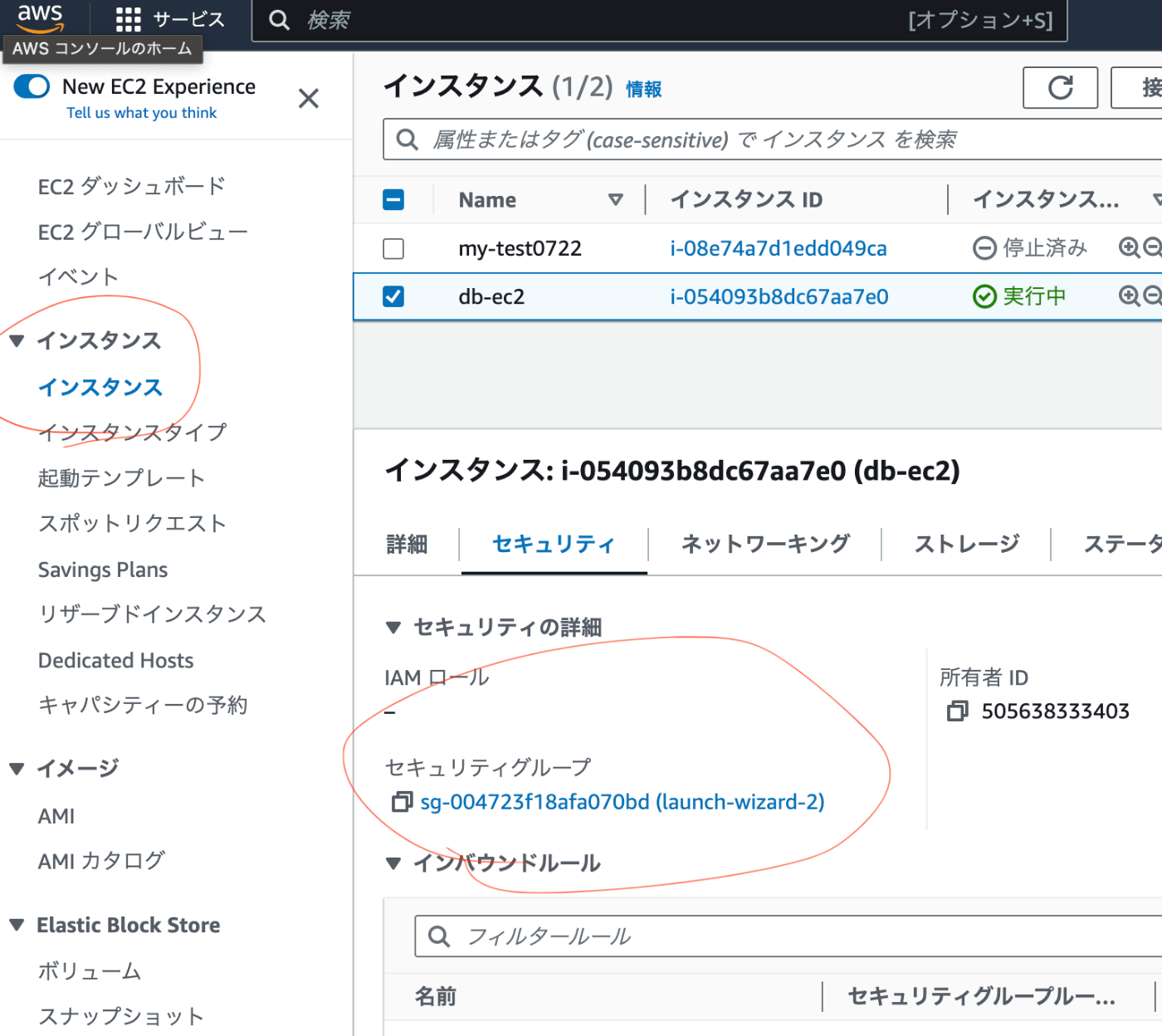1162x1036 pixels.
Task: Open the ネットワーキング tab
Action: pyautogui.click(x=765, y=545)
